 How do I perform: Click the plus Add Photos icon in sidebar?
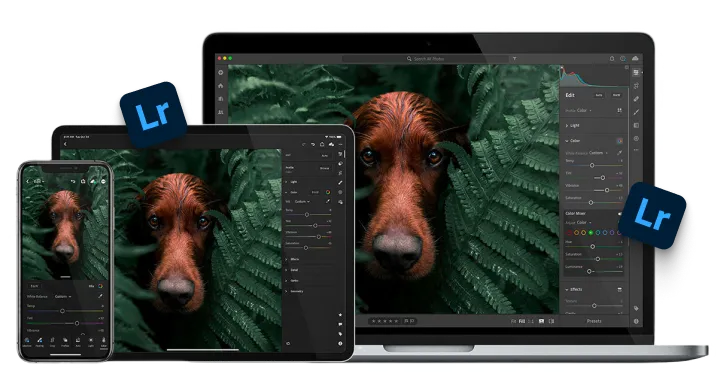click(x=221, y=72)
